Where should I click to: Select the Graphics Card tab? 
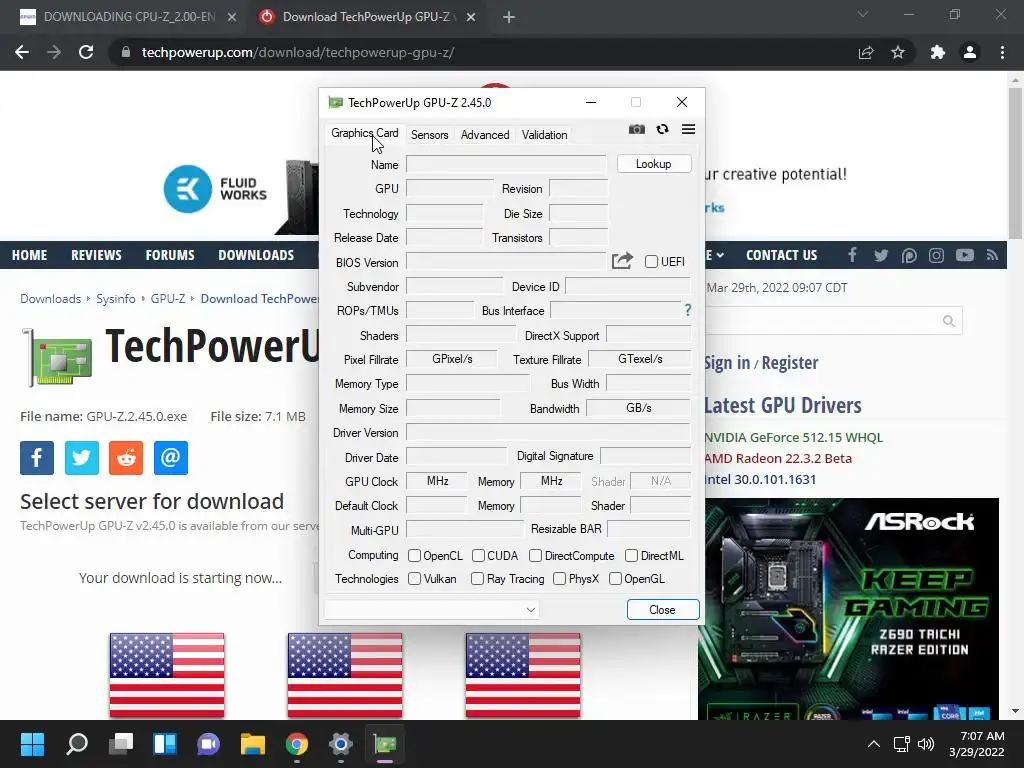pyautogui.click(x=364, y=133)
